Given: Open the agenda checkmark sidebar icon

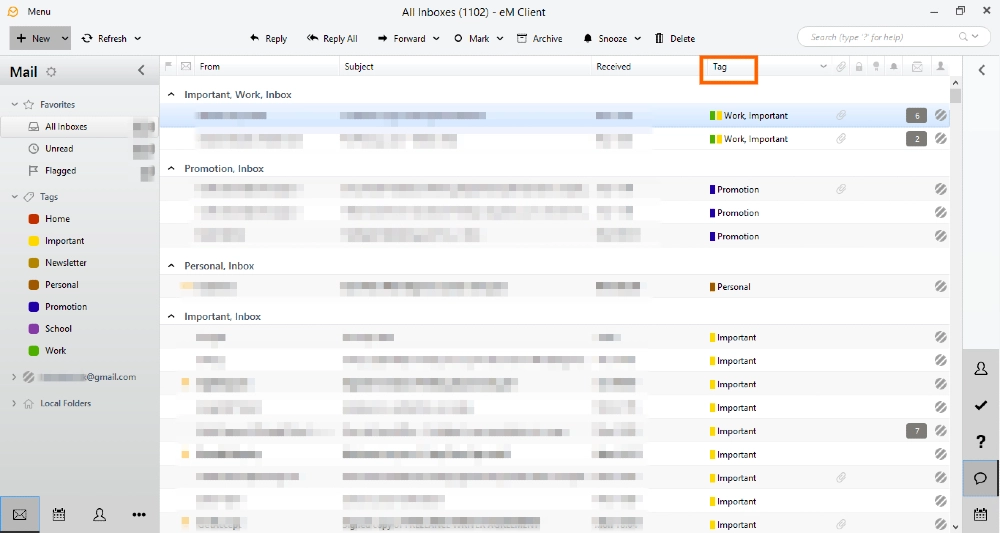Looking at the screenshot, I should point(981,405).
